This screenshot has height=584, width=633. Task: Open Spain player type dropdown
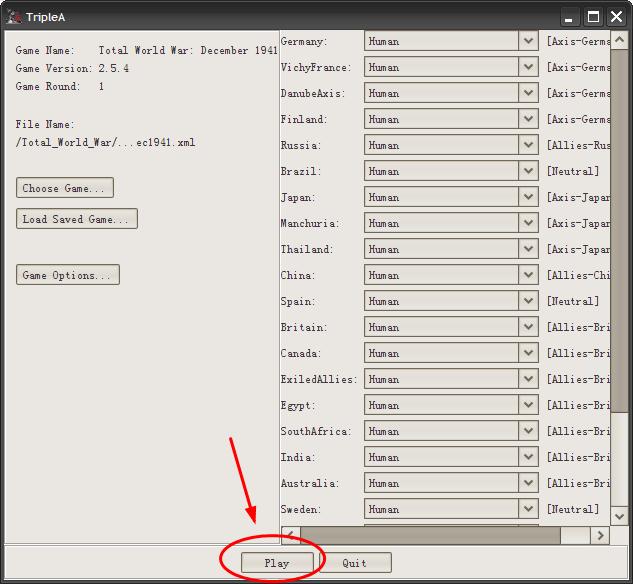(x=451, y=301)
